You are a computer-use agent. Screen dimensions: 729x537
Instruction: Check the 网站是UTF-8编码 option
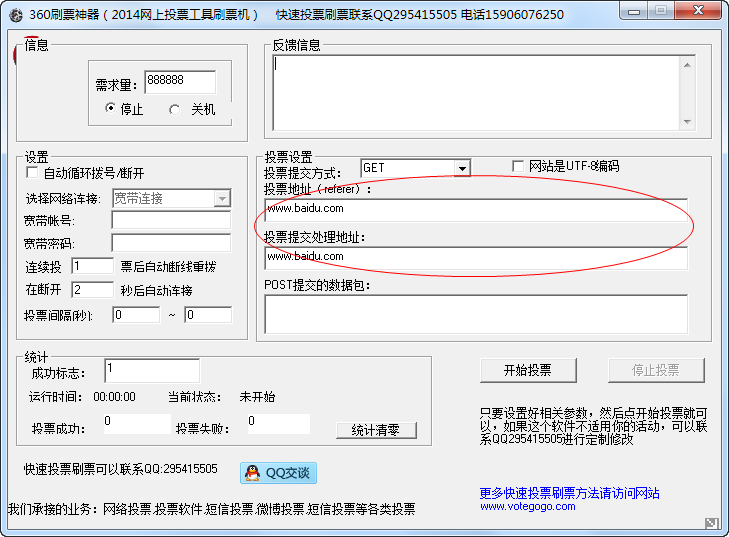pos(517,166)
